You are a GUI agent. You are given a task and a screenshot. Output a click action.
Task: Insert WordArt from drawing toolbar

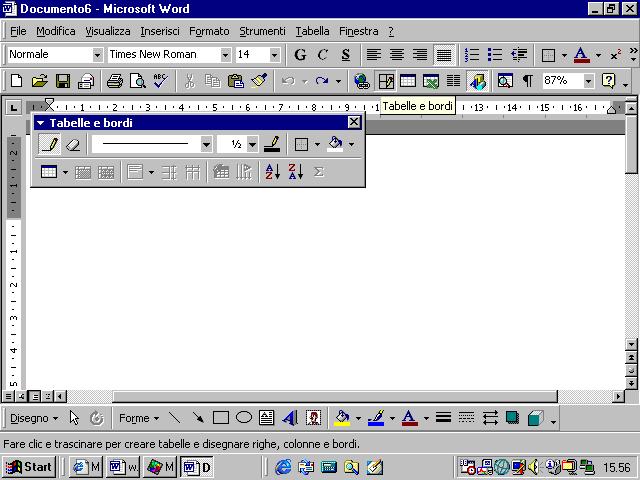(x=290, y=418)
